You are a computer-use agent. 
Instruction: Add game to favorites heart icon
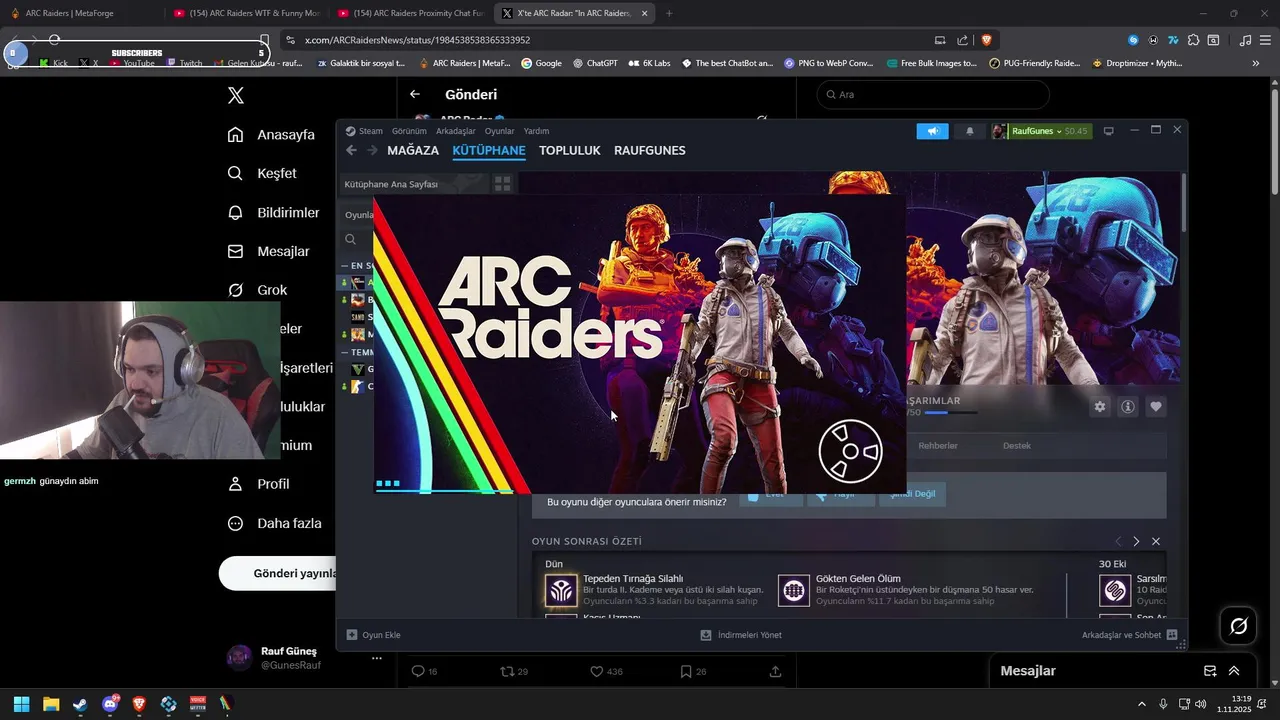click(1156, 407)
